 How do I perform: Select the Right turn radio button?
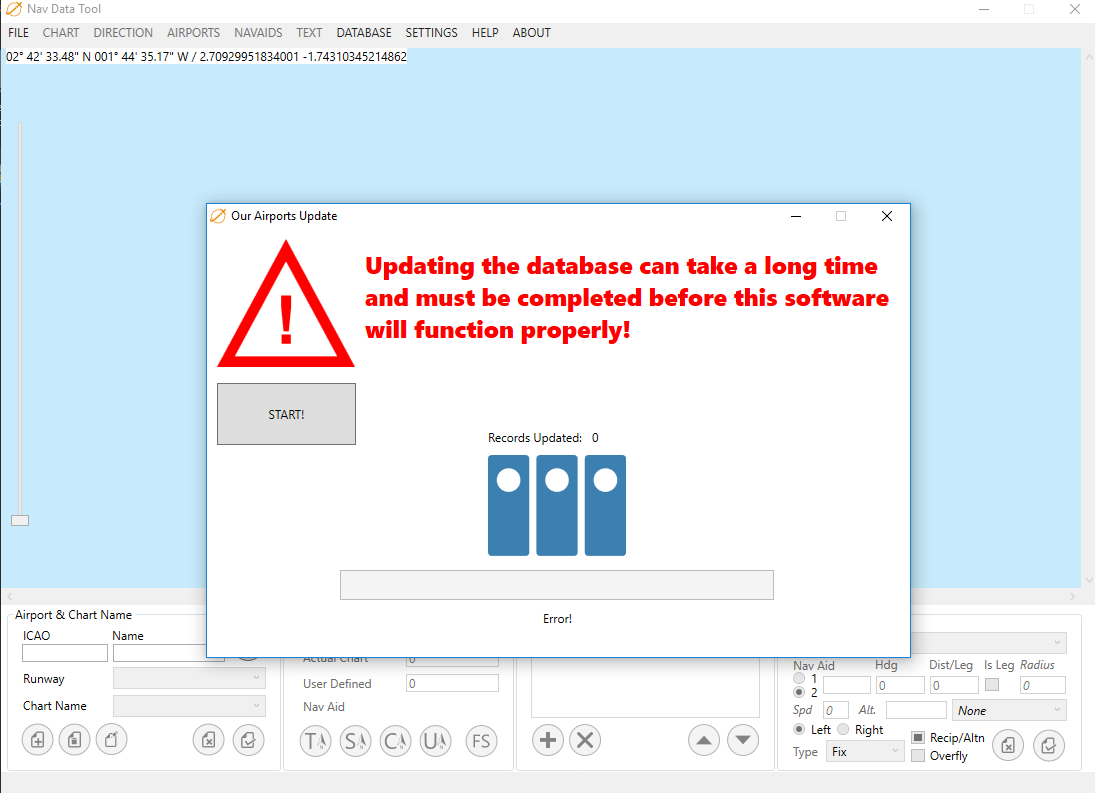pyautogui.click(x=844, y=730)
